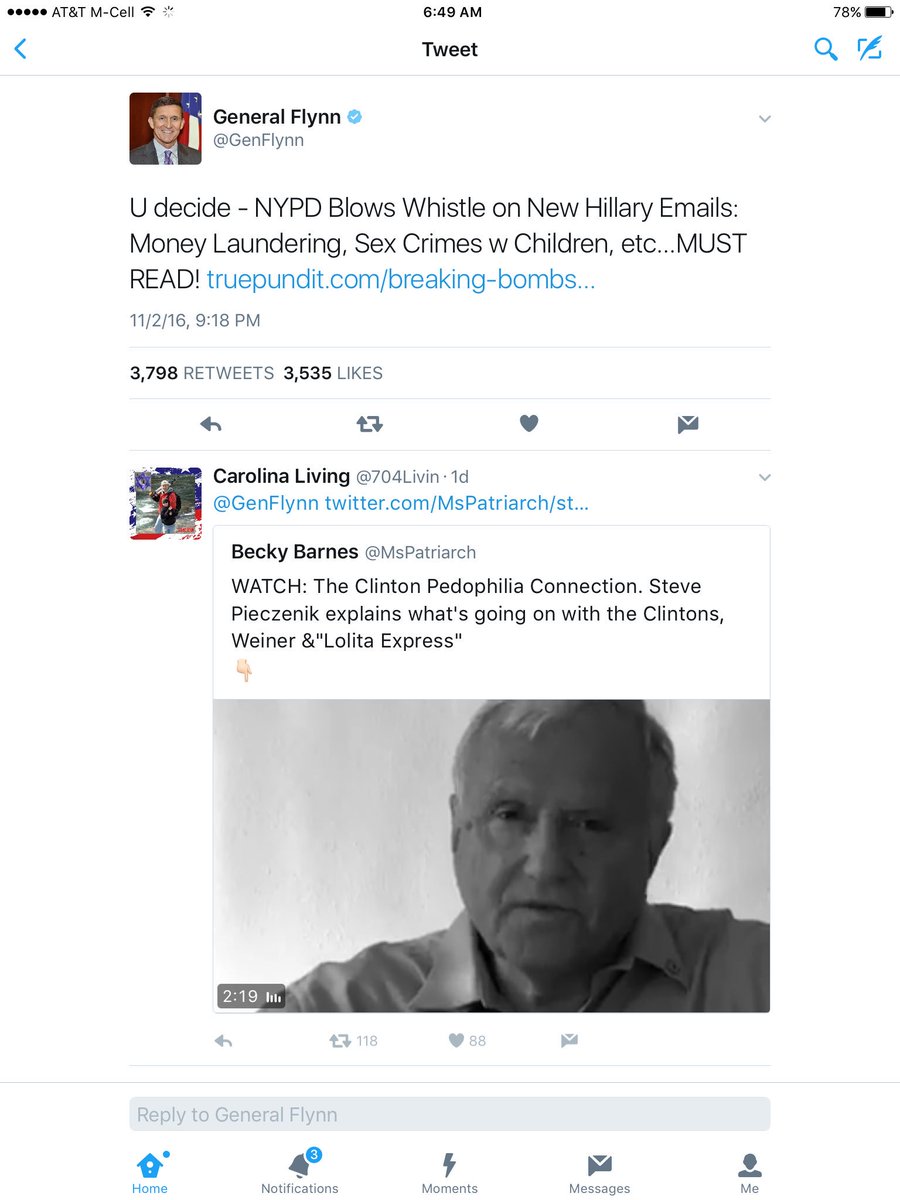Switch to the Notifications tab
The width and height of the screenshot is (900, 1200).
pos(300,1172)
